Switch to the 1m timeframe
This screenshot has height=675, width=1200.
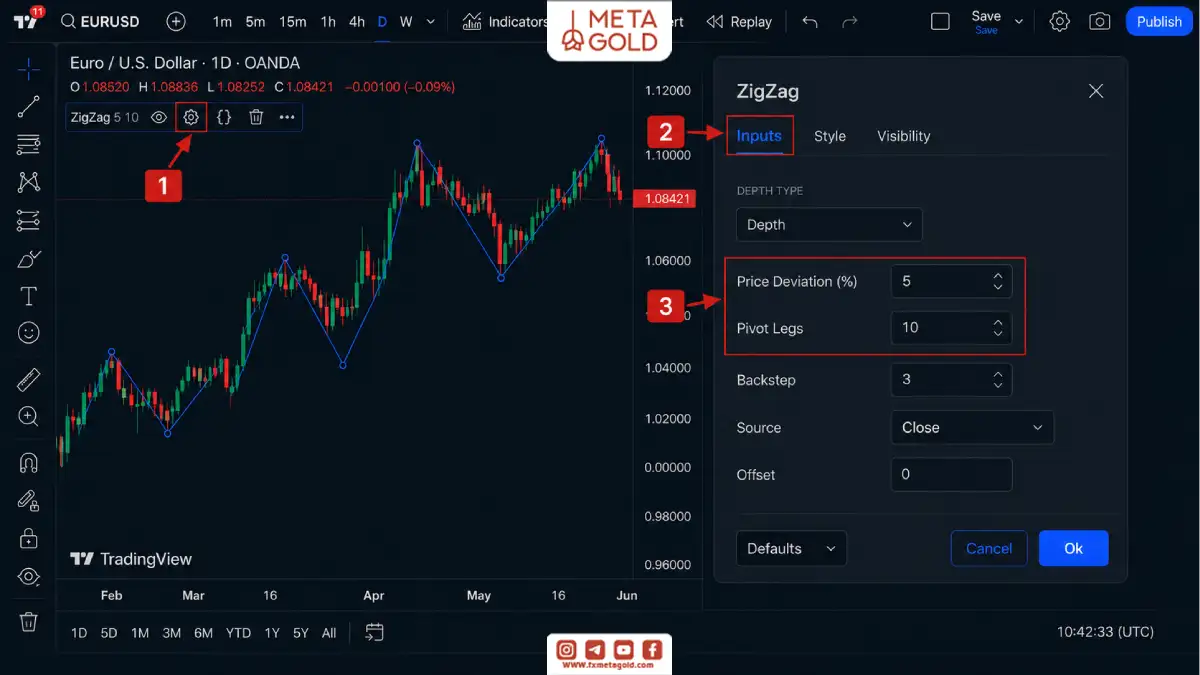(x=222, y=21)
